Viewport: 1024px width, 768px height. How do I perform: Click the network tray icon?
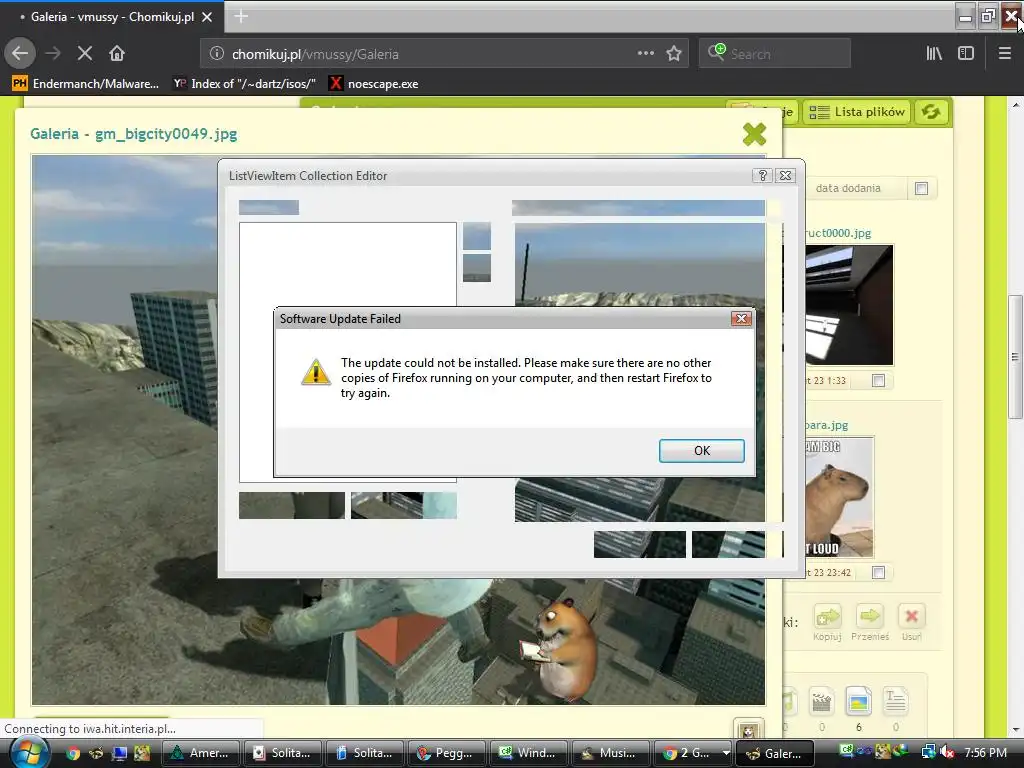pyautogui.click(x=928, y=752)
